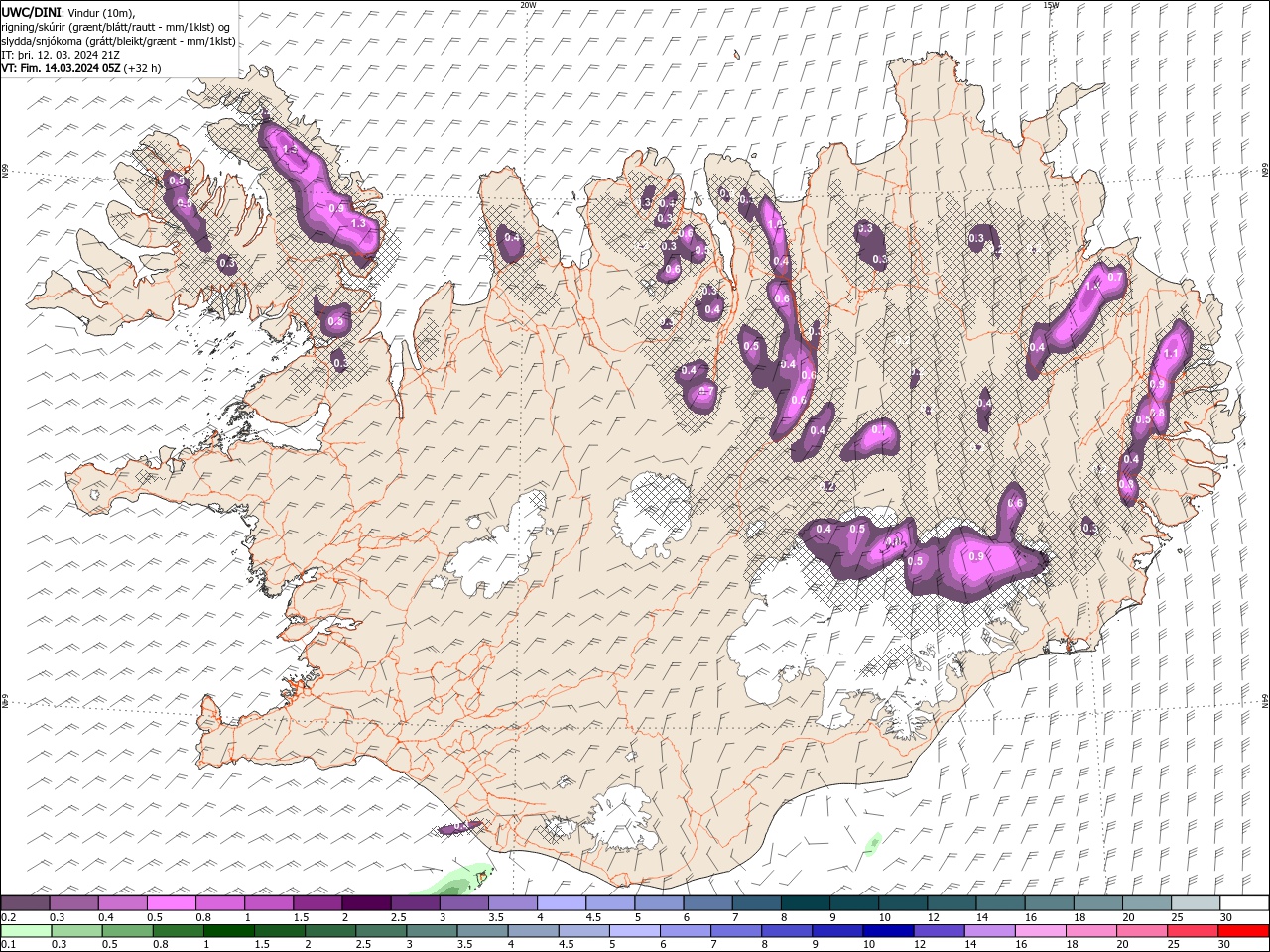Select the light gray 25 swatch in upper legend
The width and height of the screenshot is (1270, 952).
tap(1196, 903)
